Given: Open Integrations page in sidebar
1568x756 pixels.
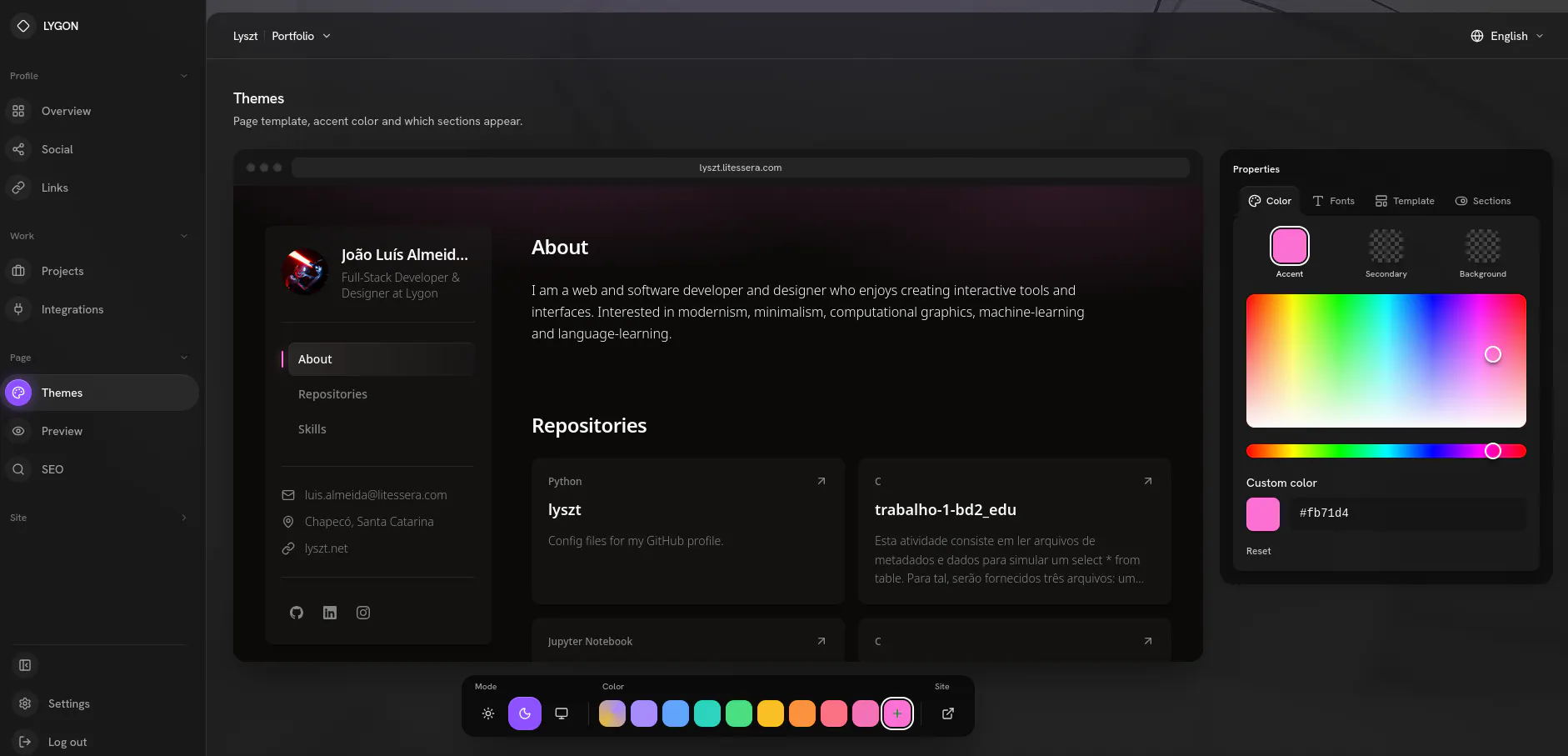Looking at the screenshot, I should [100, 309].
